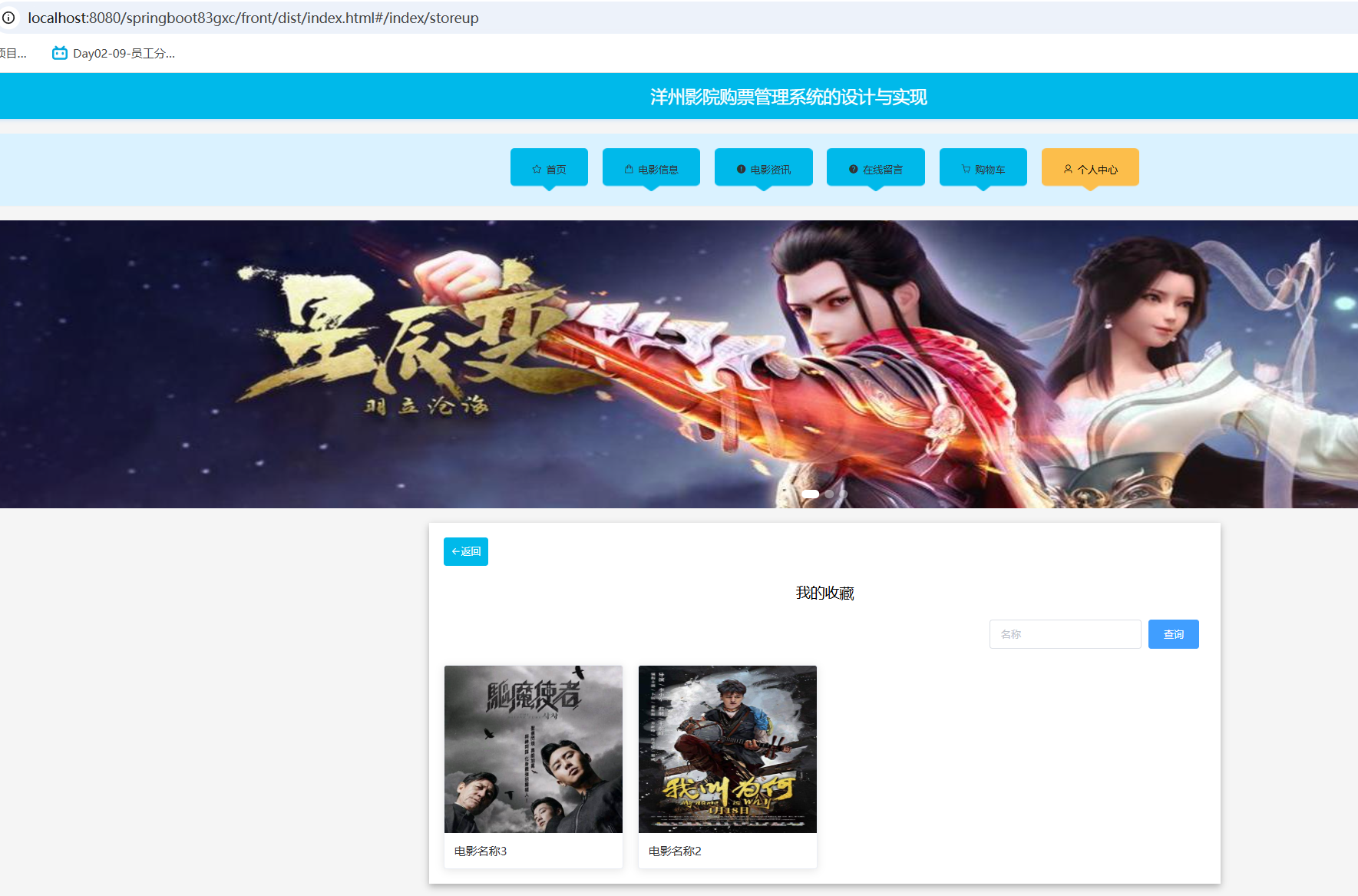Open the 电影名称2 movie poster

pos(728,749)
